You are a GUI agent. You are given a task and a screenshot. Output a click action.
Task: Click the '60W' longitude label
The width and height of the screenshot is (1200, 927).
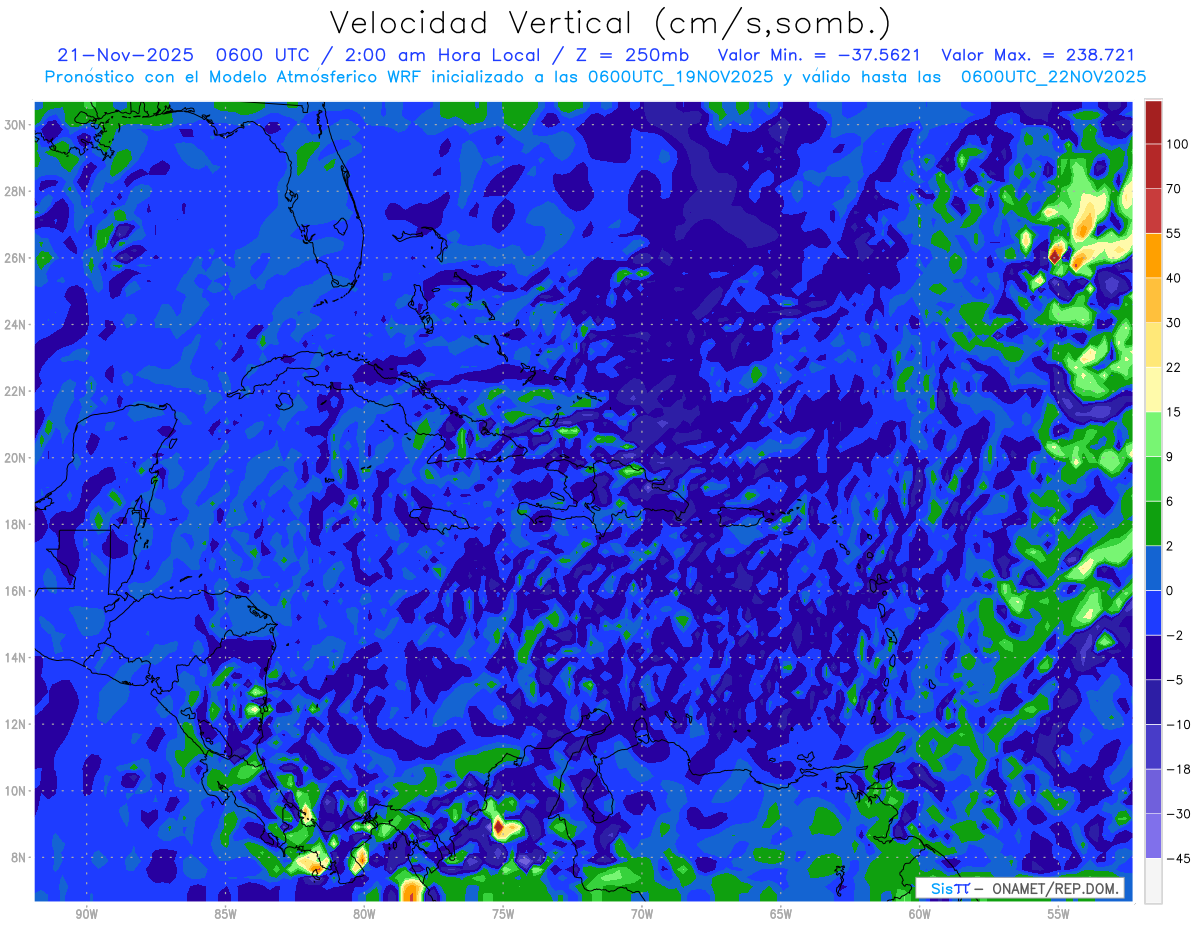pos(920,915)
